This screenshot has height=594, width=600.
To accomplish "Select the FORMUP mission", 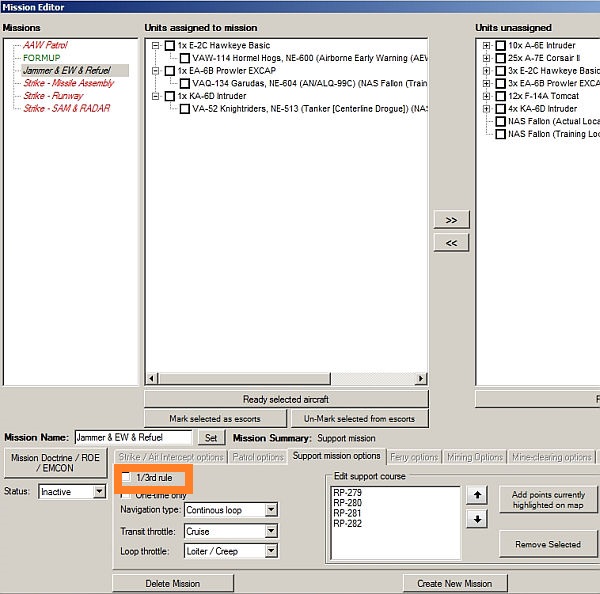I will pos(41,58).
